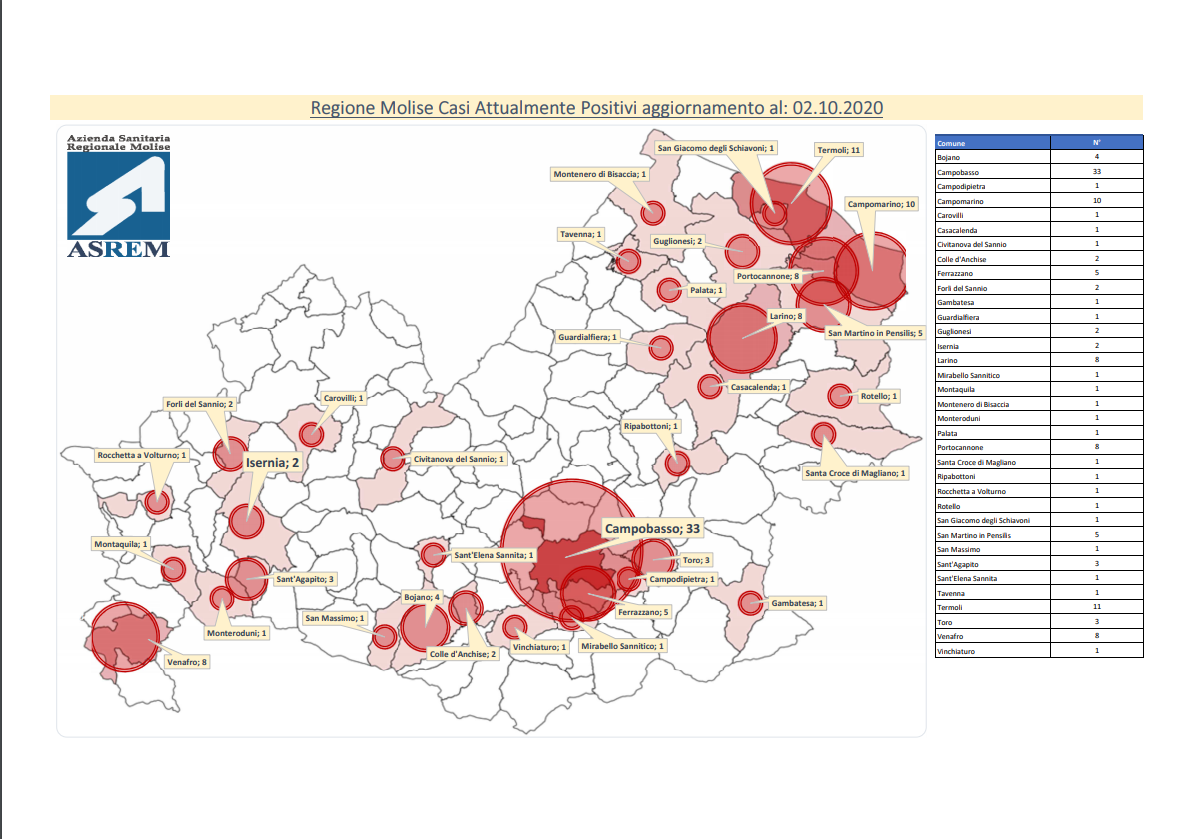Viewport: 1193px width, 839px height.
Task: Click the red circle marker at Carovilli
Action: 311,435
